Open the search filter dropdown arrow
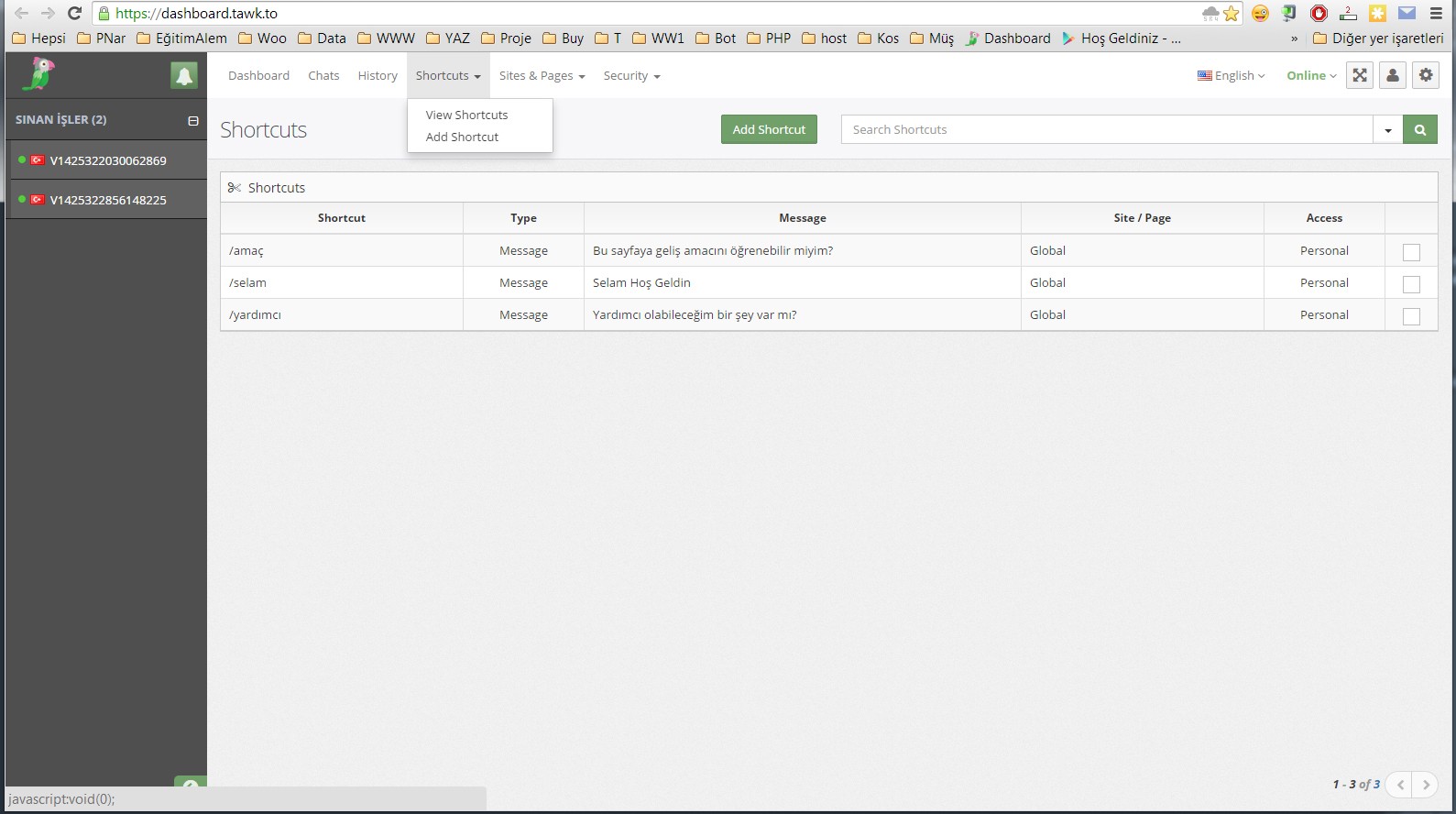 [1388, 130]
